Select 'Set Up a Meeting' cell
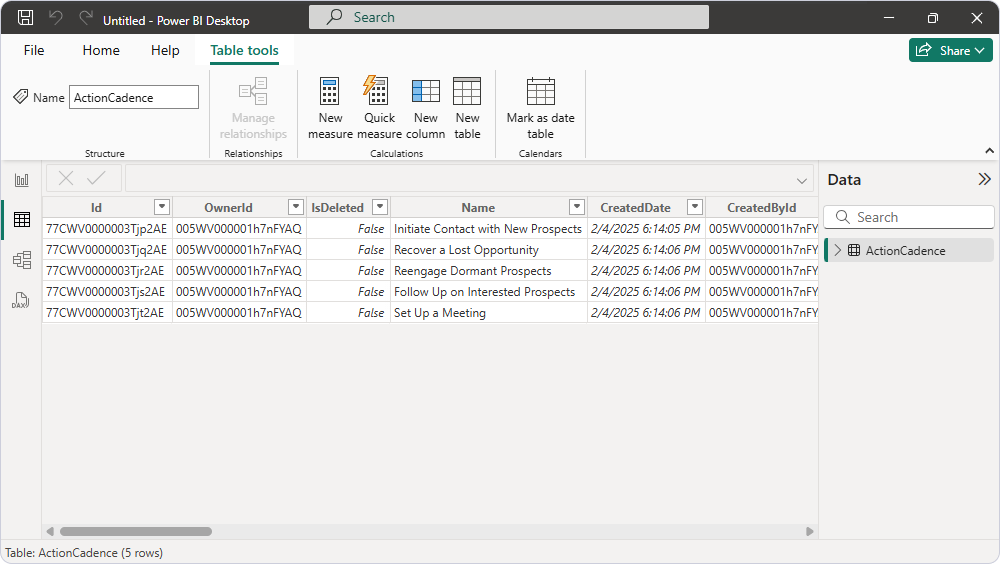Image resolution: width=1000 pixels, height=564 pixels. pyautogui.click(x=489, y=313)
